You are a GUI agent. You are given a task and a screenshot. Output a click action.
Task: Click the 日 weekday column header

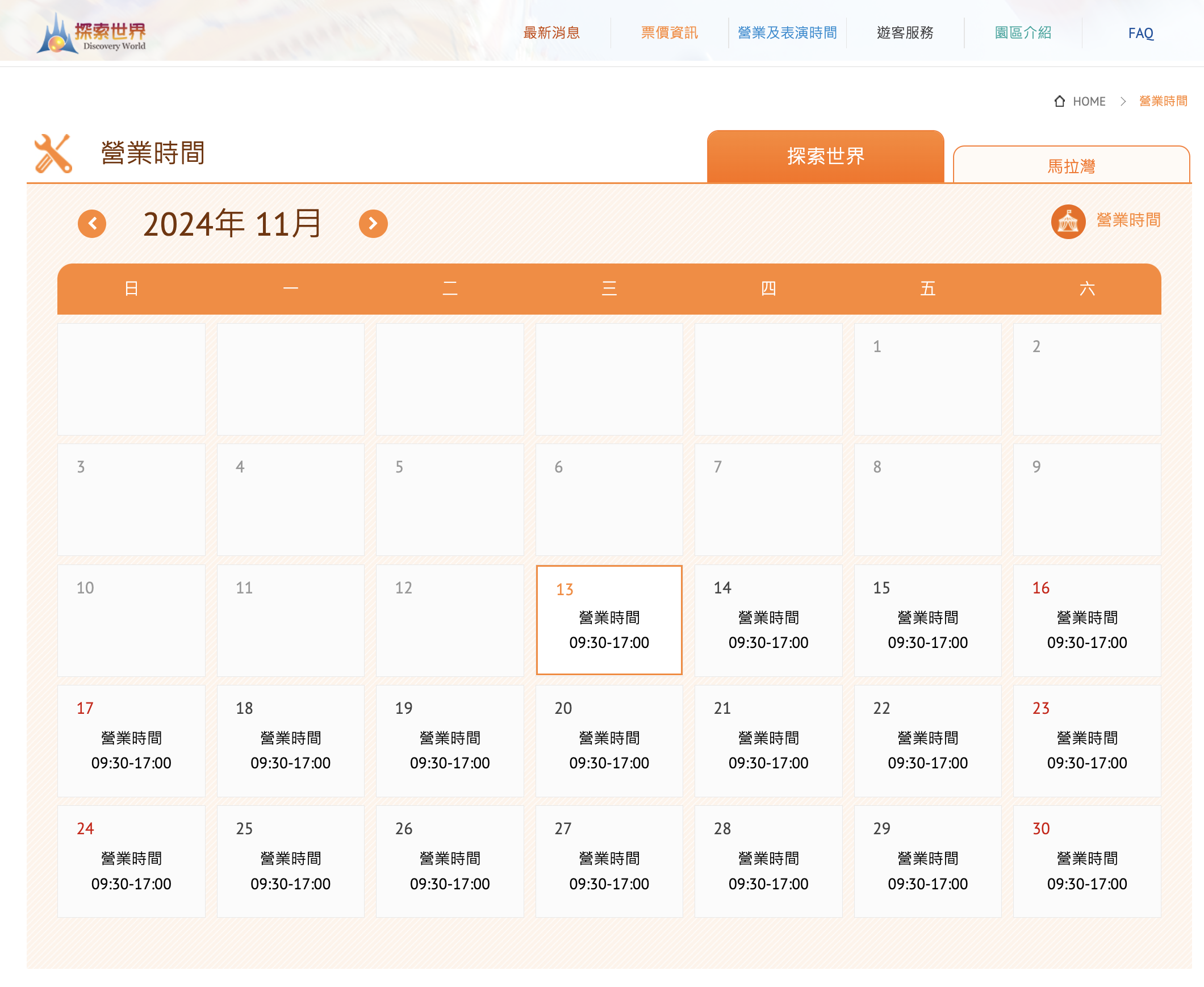(131, 288)
